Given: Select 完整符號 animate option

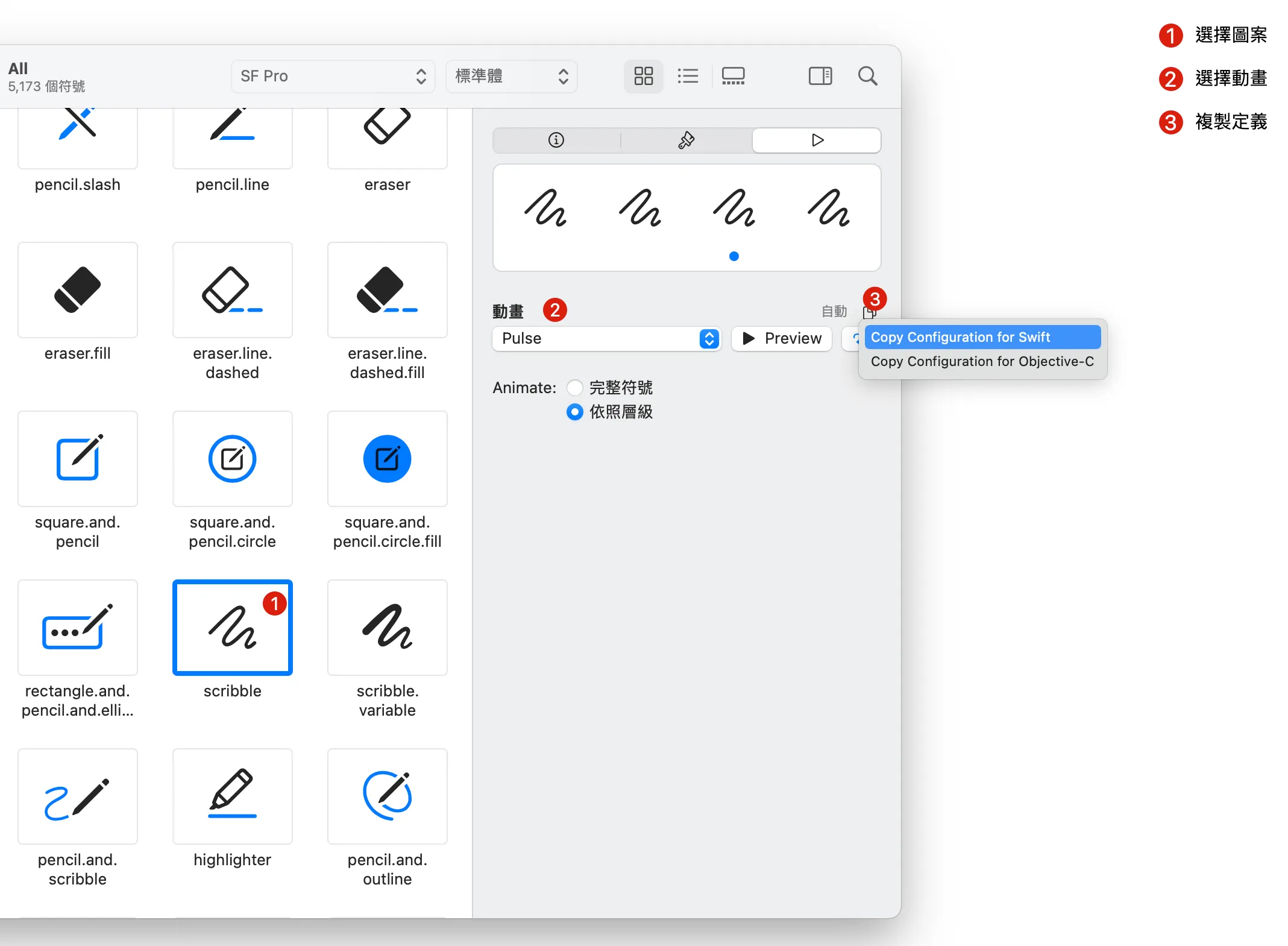Looking at the screenshot, I should pos(575,388).
